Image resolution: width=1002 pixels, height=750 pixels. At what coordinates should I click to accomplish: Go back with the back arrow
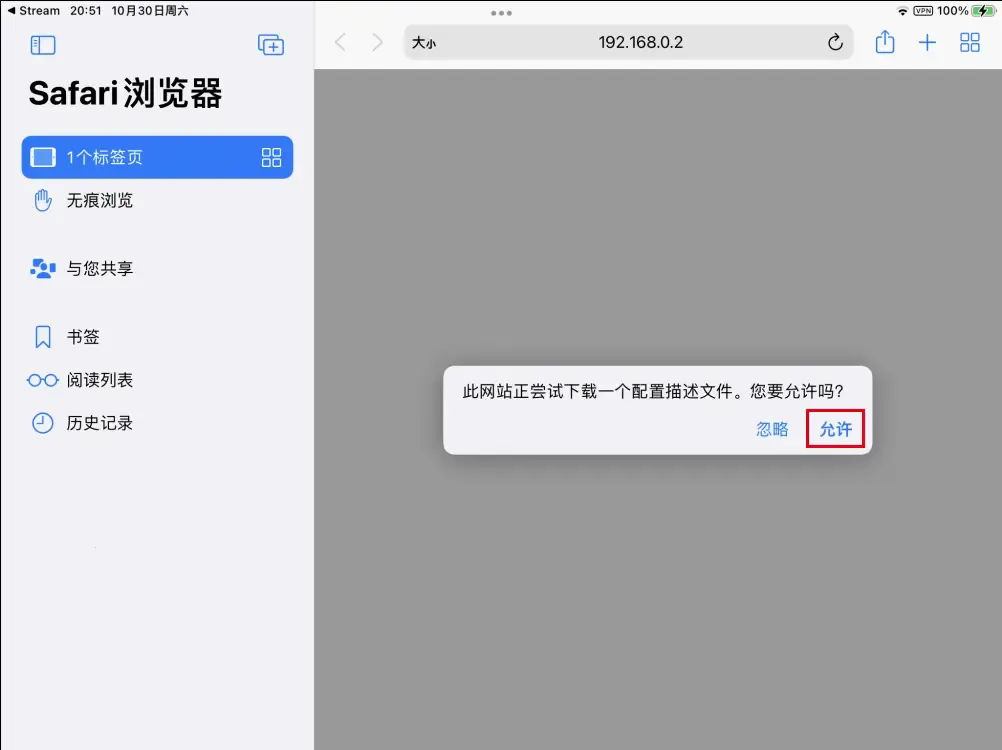(340, 42)
